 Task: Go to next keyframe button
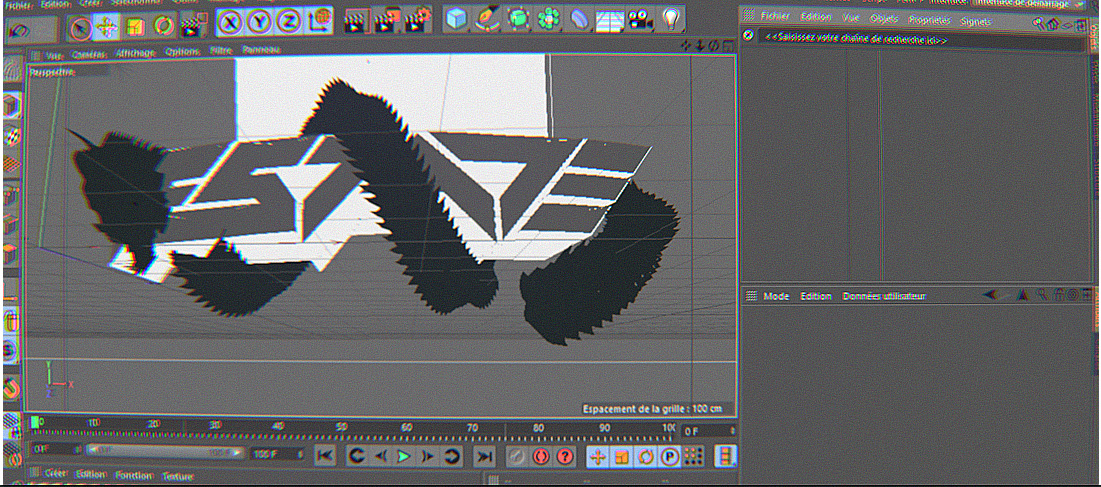coord(452,456)
